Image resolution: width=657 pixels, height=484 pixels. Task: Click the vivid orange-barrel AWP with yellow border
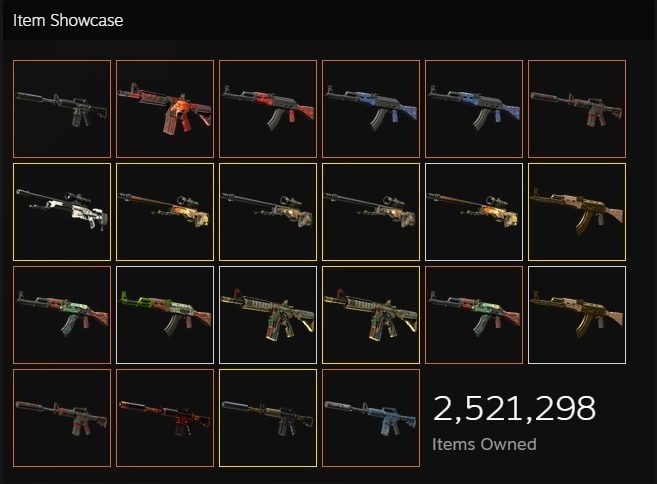click(165, 212)
